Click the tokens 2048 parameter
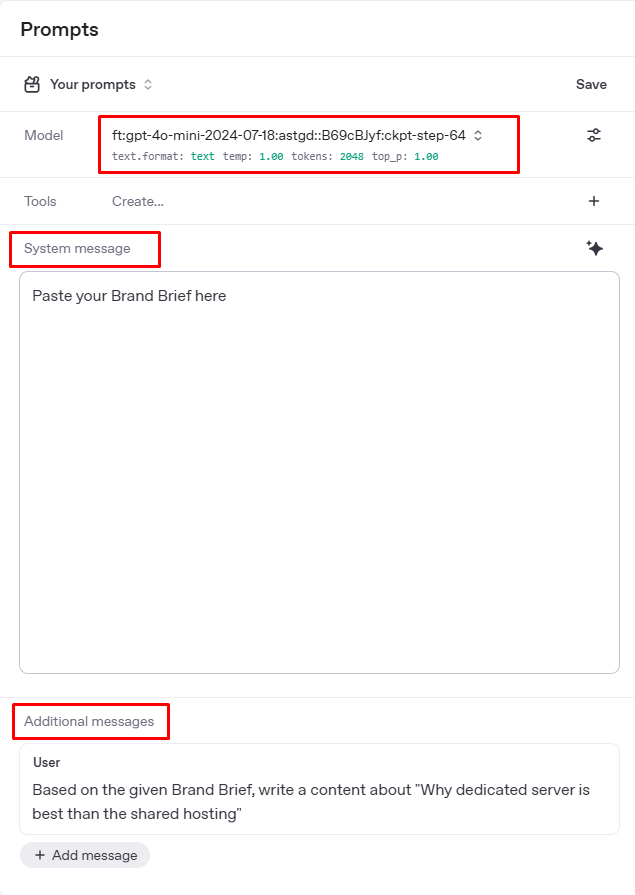This screenshot has width=635, height=895. (351, 157)
